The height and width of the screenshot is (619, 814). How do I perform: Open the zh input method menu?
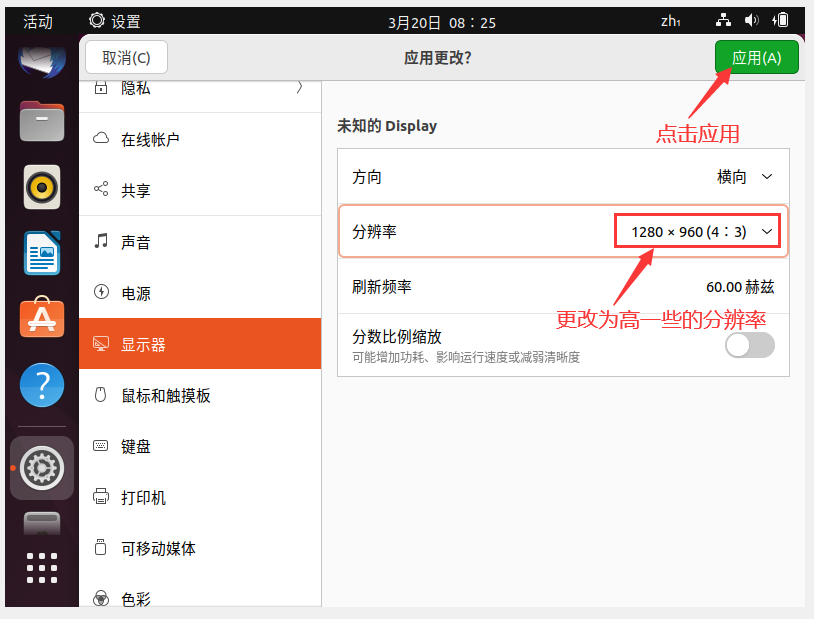point(670,21)
